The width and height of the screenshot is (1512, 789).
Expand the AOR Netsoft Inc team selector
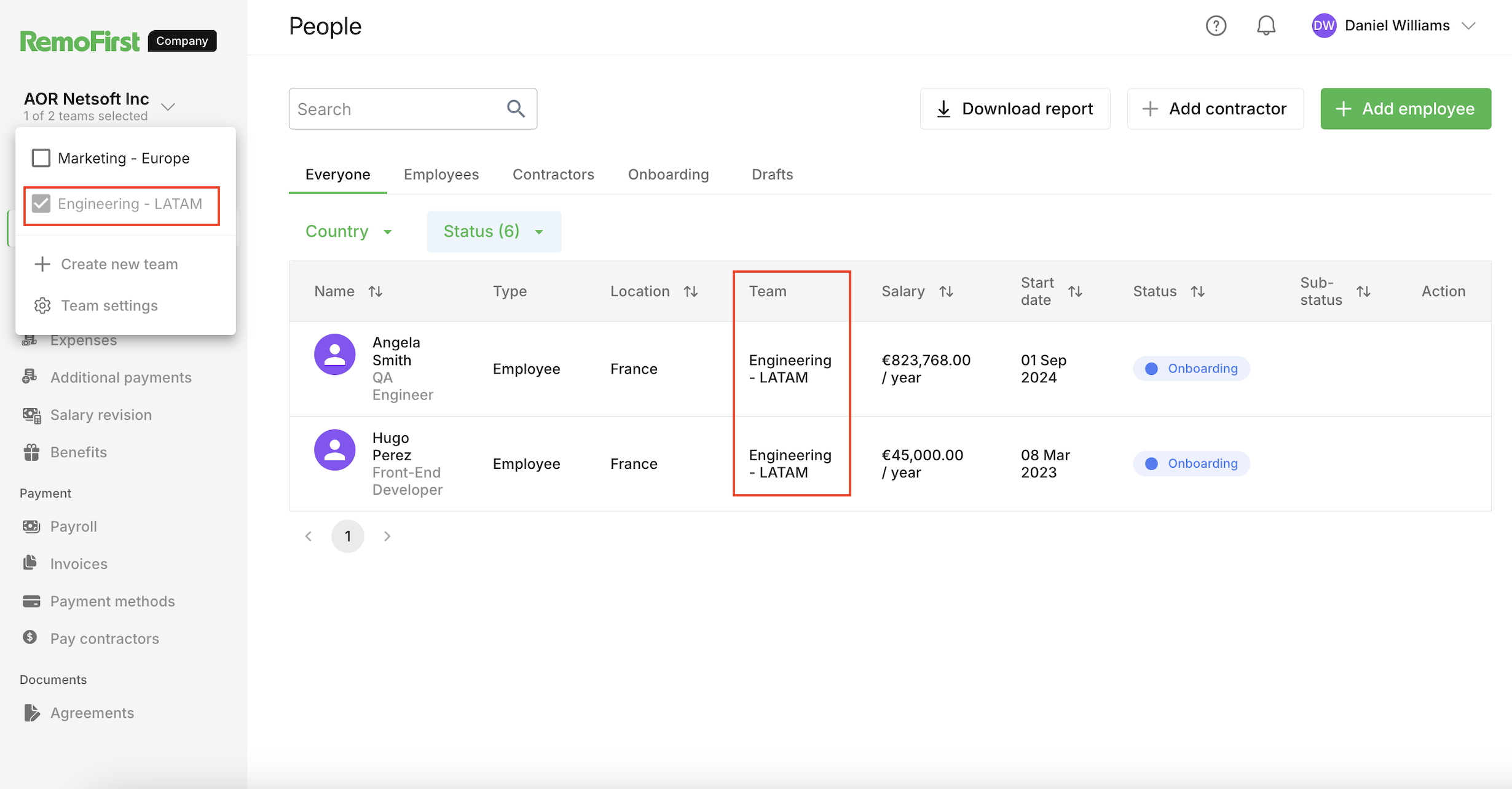(x=168, y=107)
